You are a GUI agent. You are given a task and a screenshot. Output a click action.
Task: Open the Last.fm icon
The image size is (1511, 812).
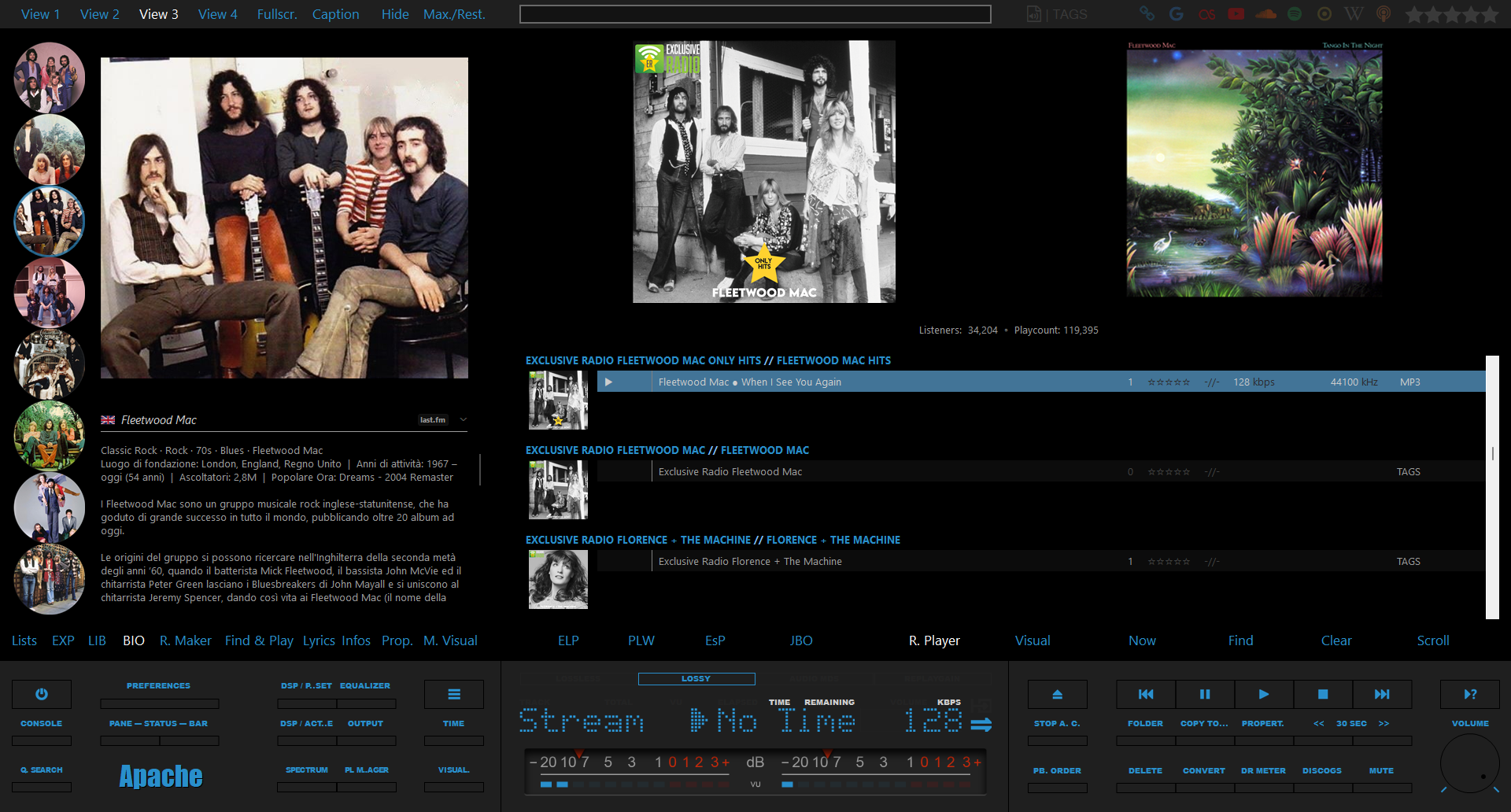click(x=1206, y=13)
